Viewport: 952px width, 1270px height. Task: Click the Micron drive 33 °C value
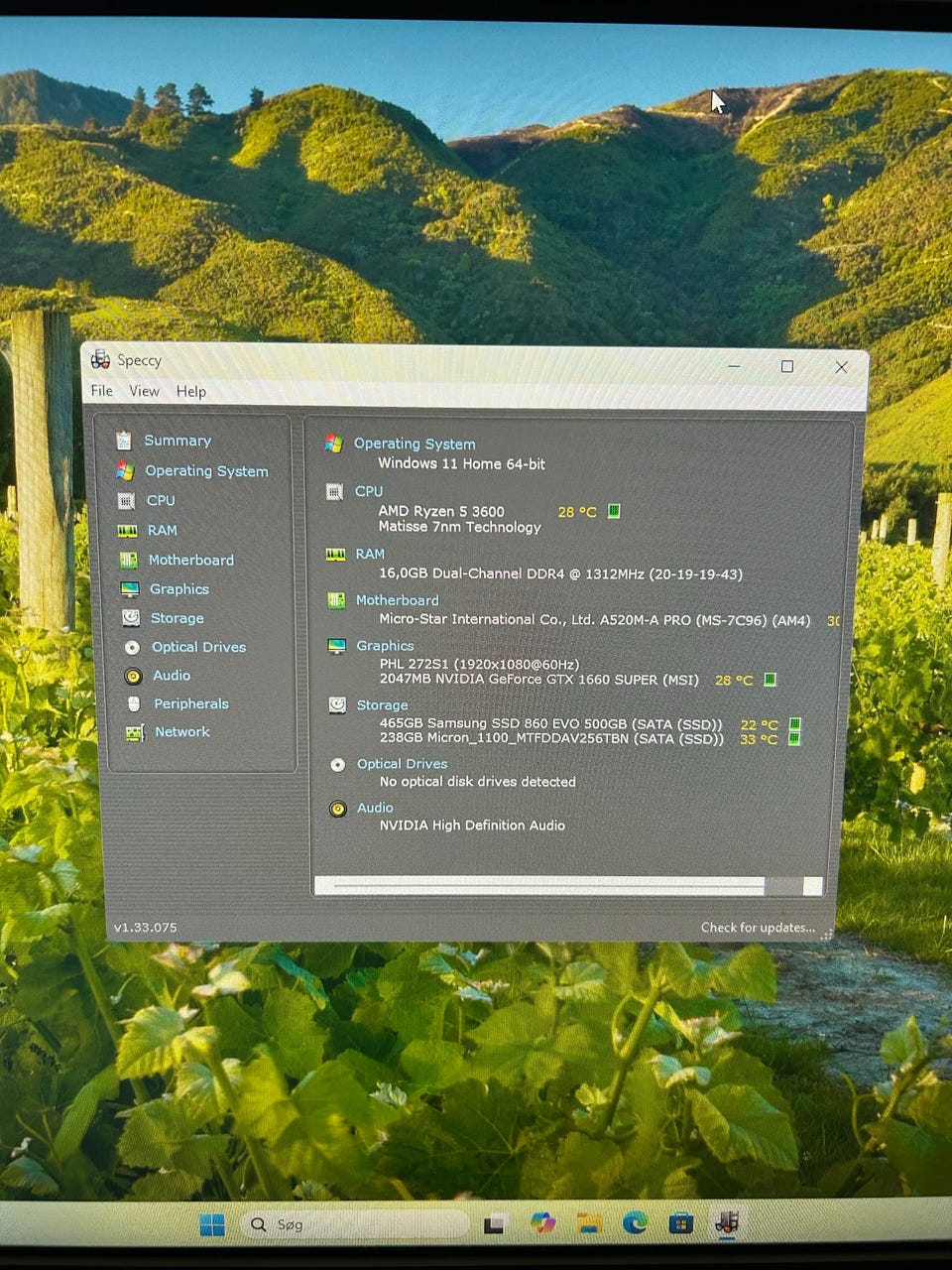click(x=759, y=739)
